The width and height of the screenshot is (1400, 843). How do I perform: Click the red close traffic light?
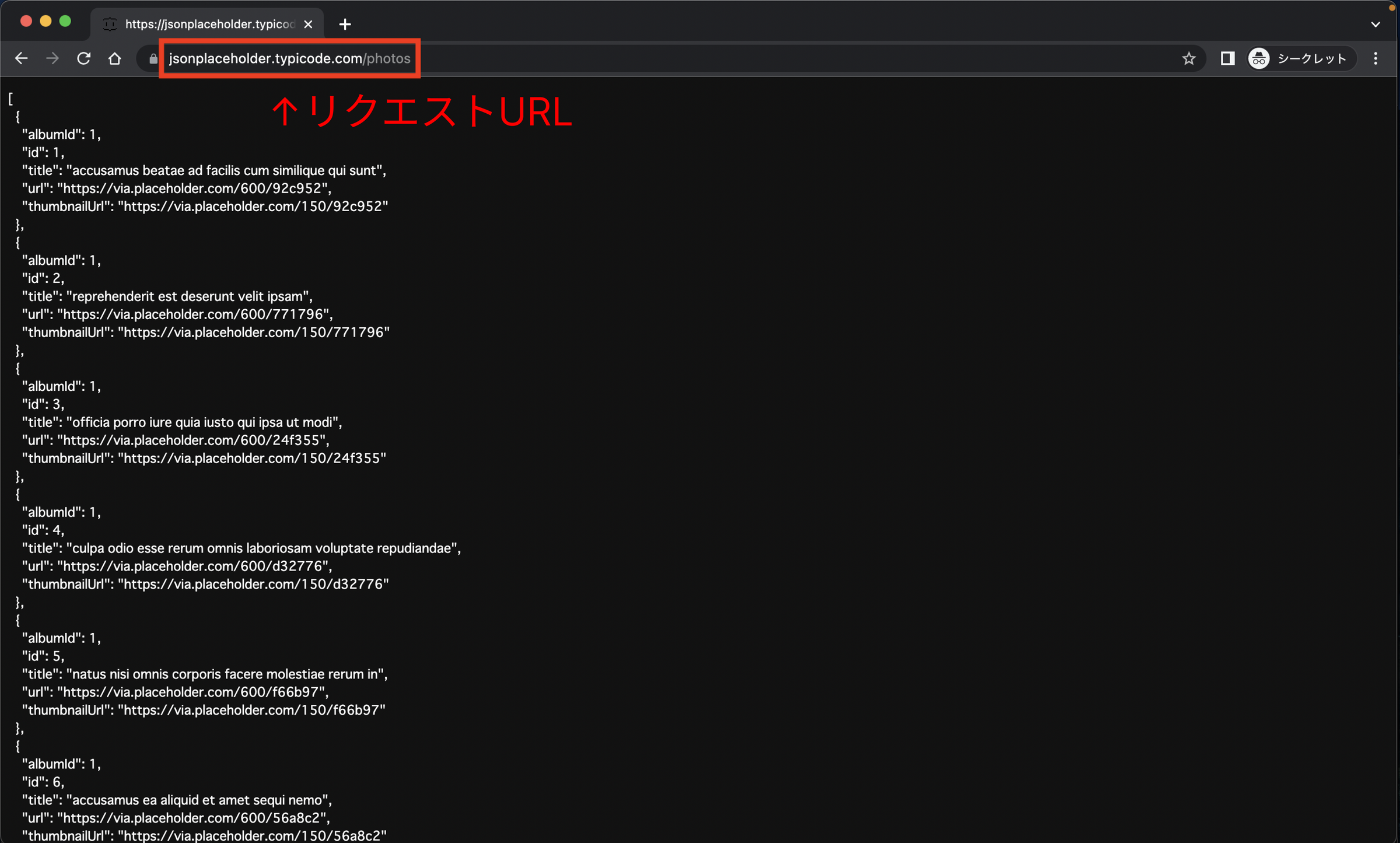[26, 21]
